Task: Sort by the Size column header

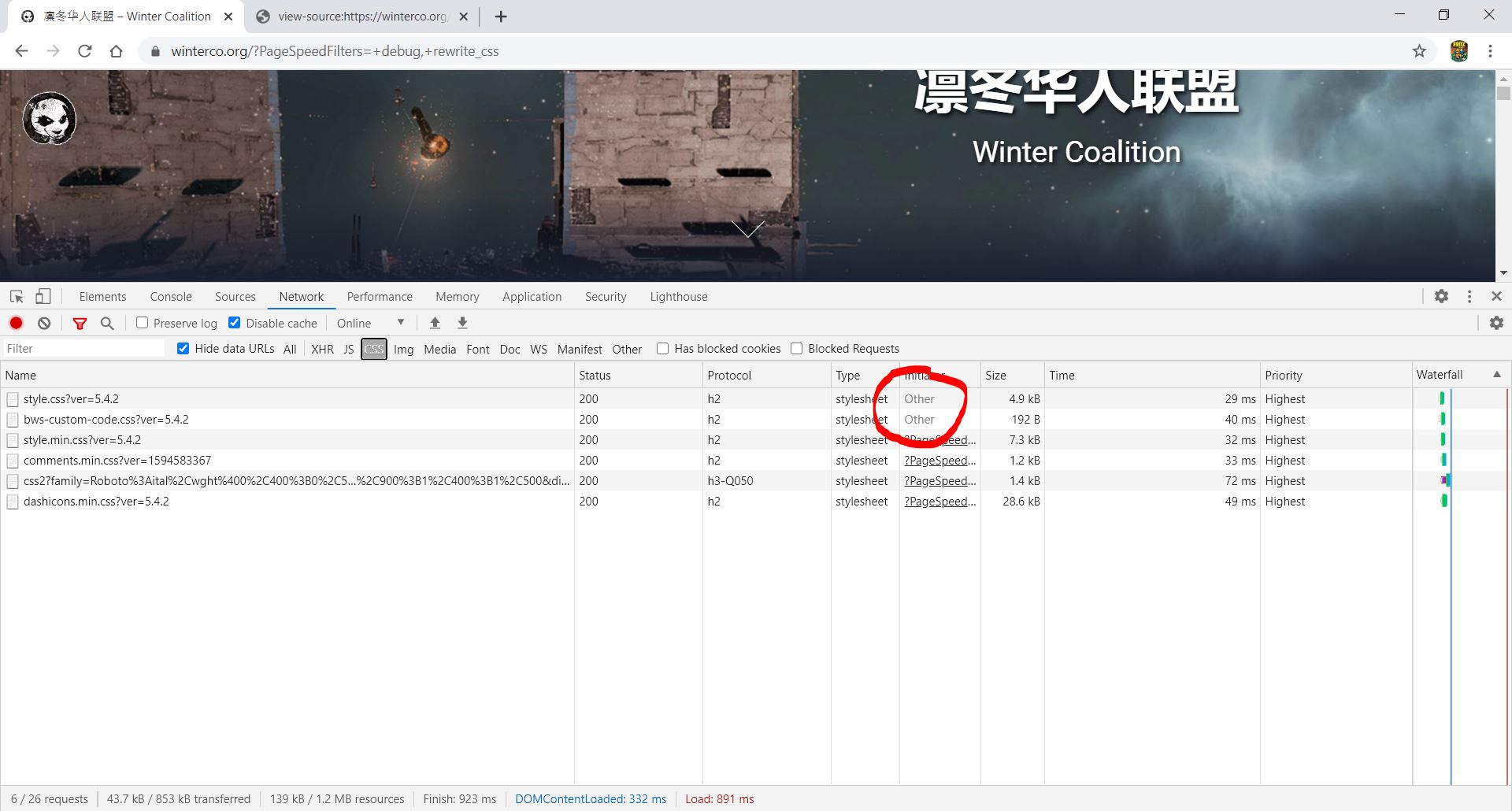Action: click(x=1012, y=376)
